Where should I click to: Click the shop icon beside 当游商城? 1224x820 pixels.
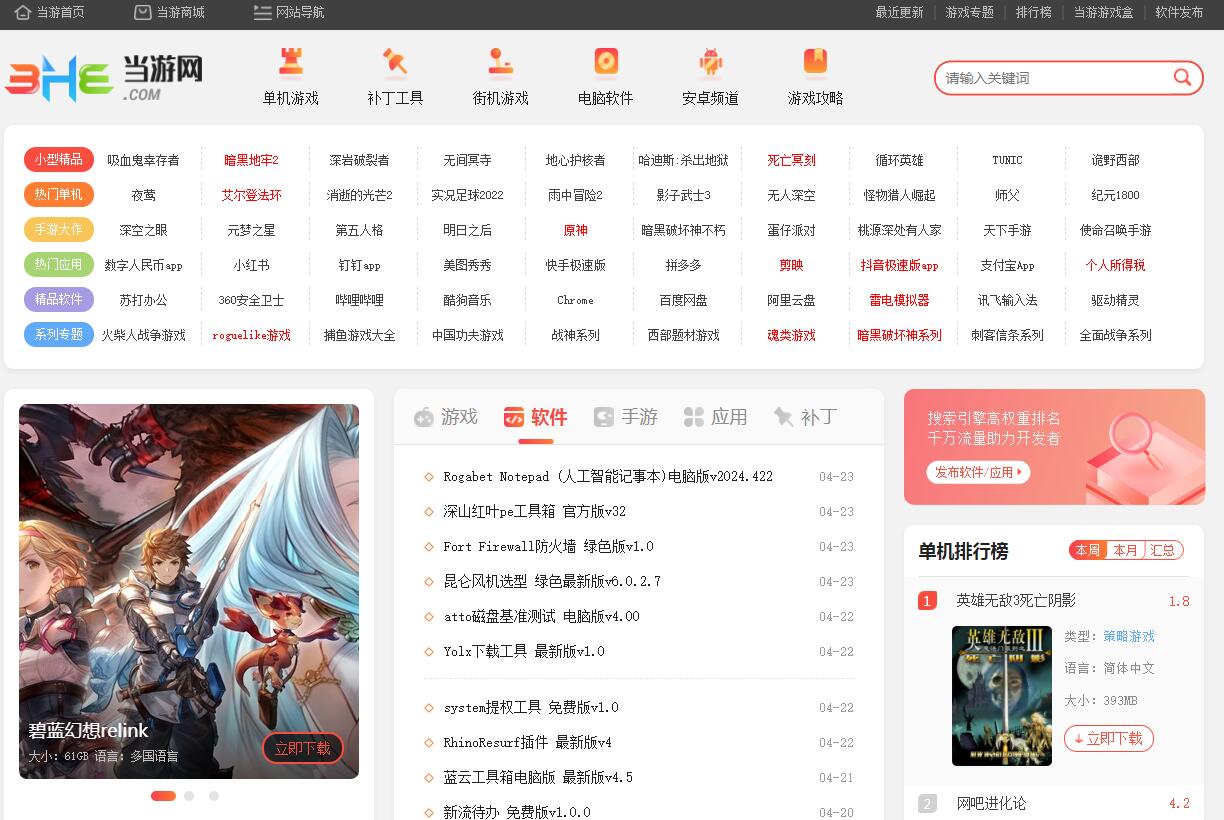pyautogui.click(x=143, y=13)
